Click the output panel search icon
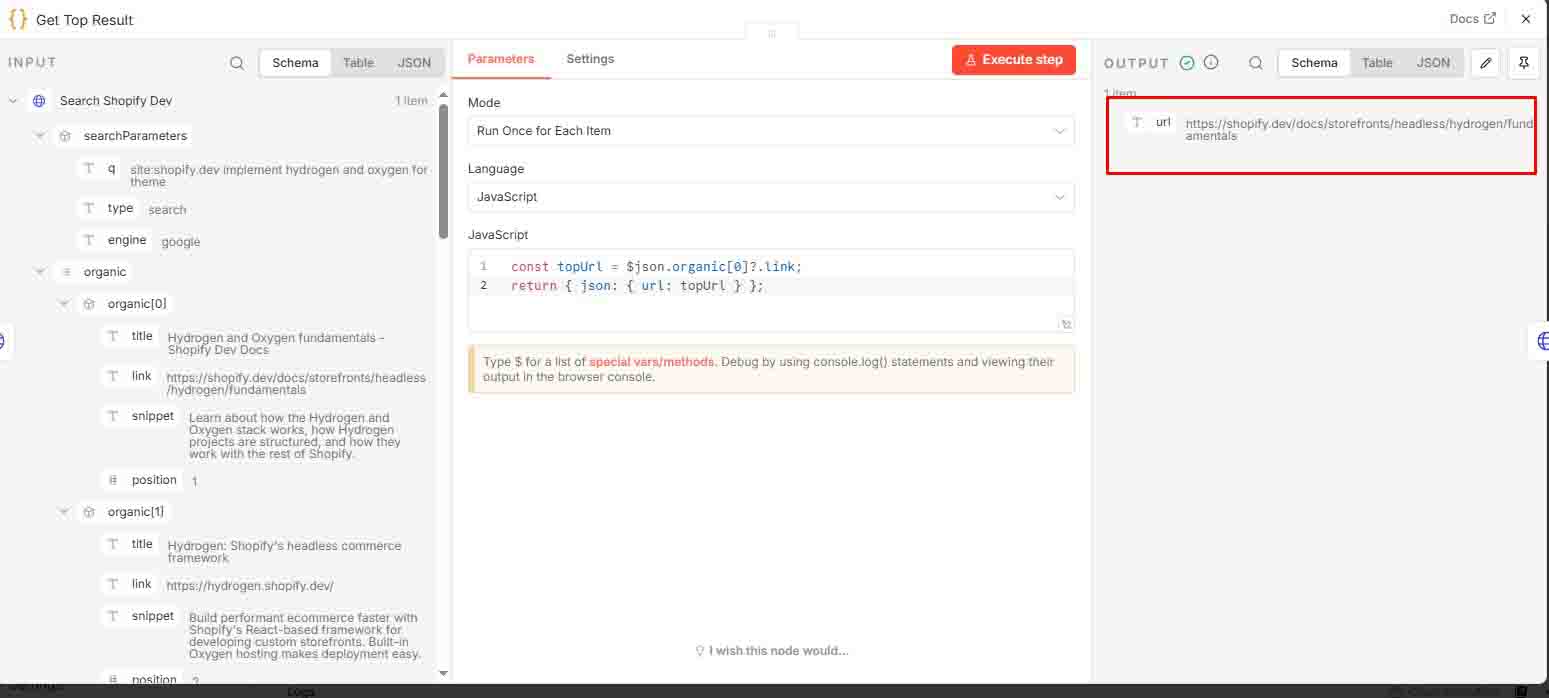1549x698 pixels. coord(1256,63)
